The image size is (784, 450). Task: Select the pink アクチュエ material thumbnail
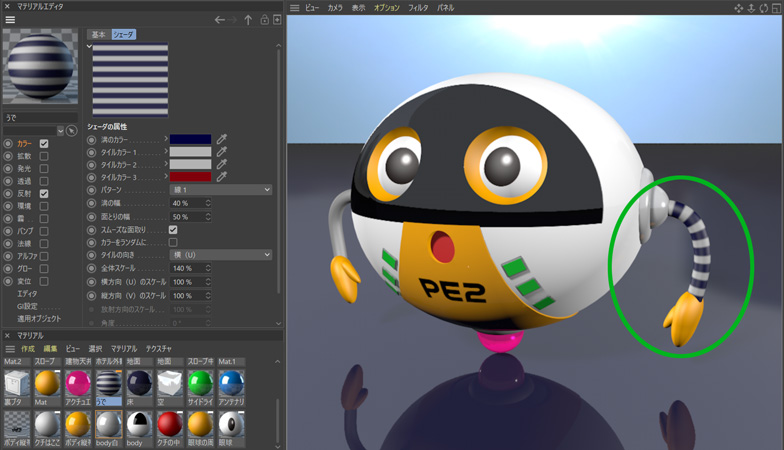(x=78, y=383)
